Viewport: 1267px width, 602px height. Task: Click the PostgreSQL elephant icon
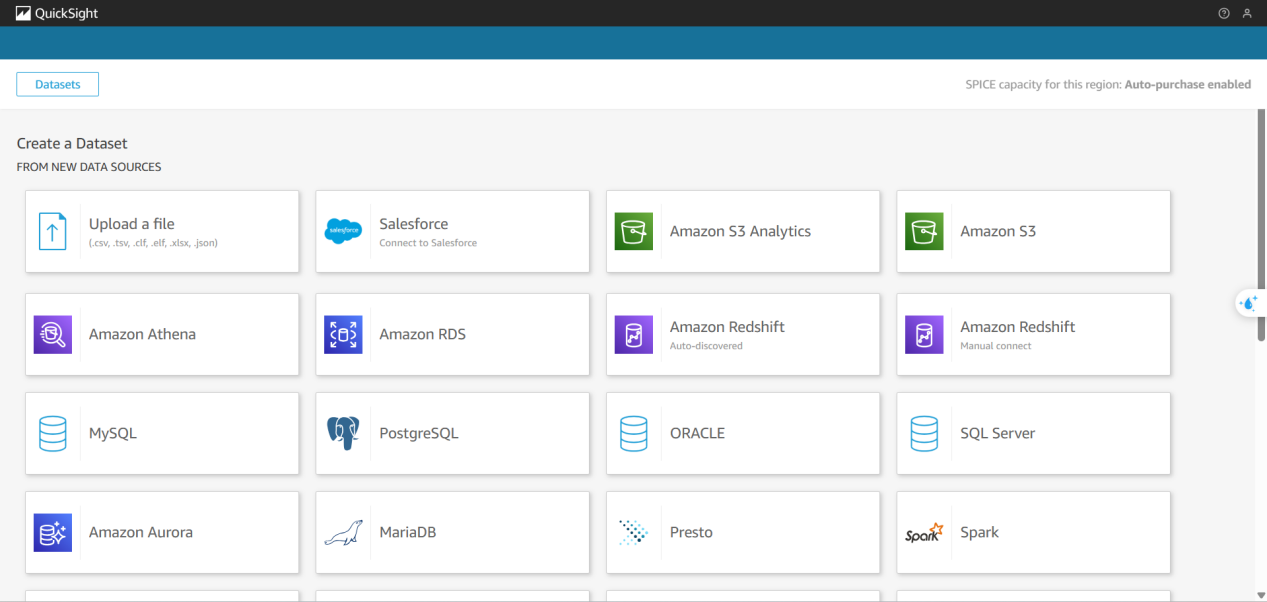pos(343,433)
